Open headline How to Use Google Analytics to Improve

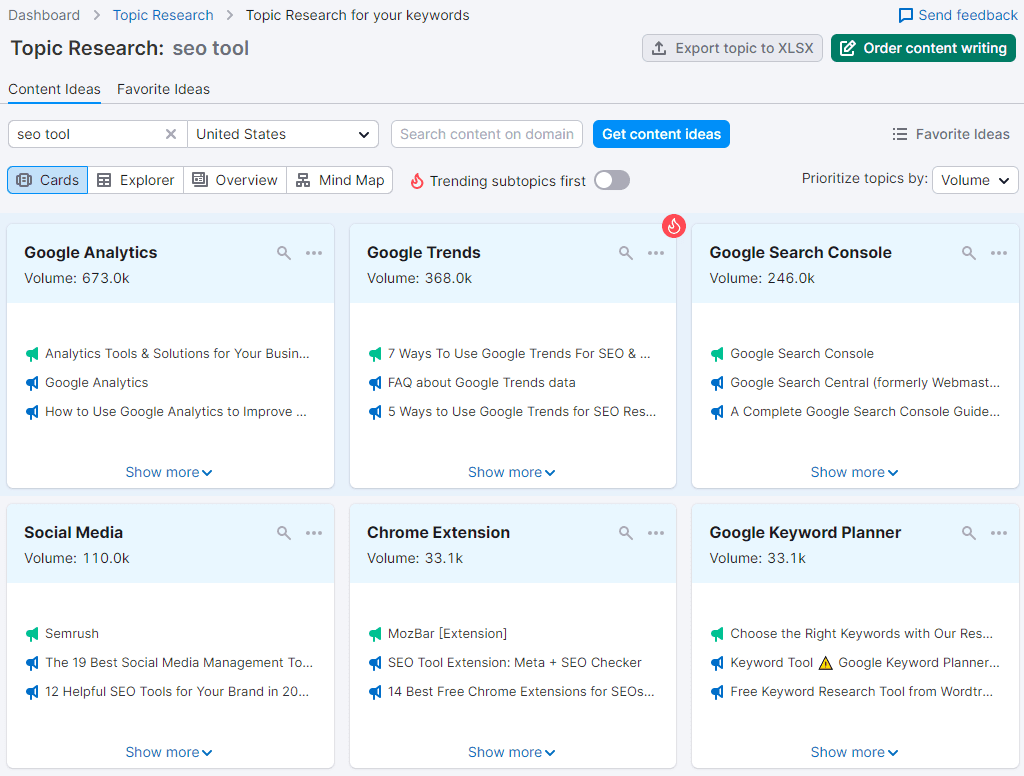176,412
